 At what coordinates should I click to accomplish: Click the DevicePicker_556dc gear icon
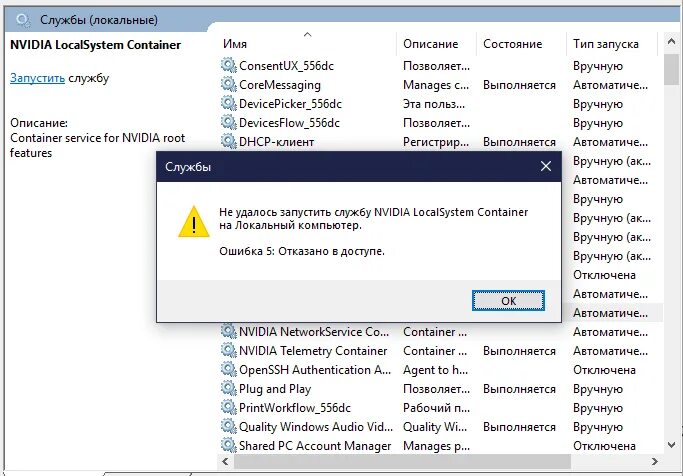(228, 103)
